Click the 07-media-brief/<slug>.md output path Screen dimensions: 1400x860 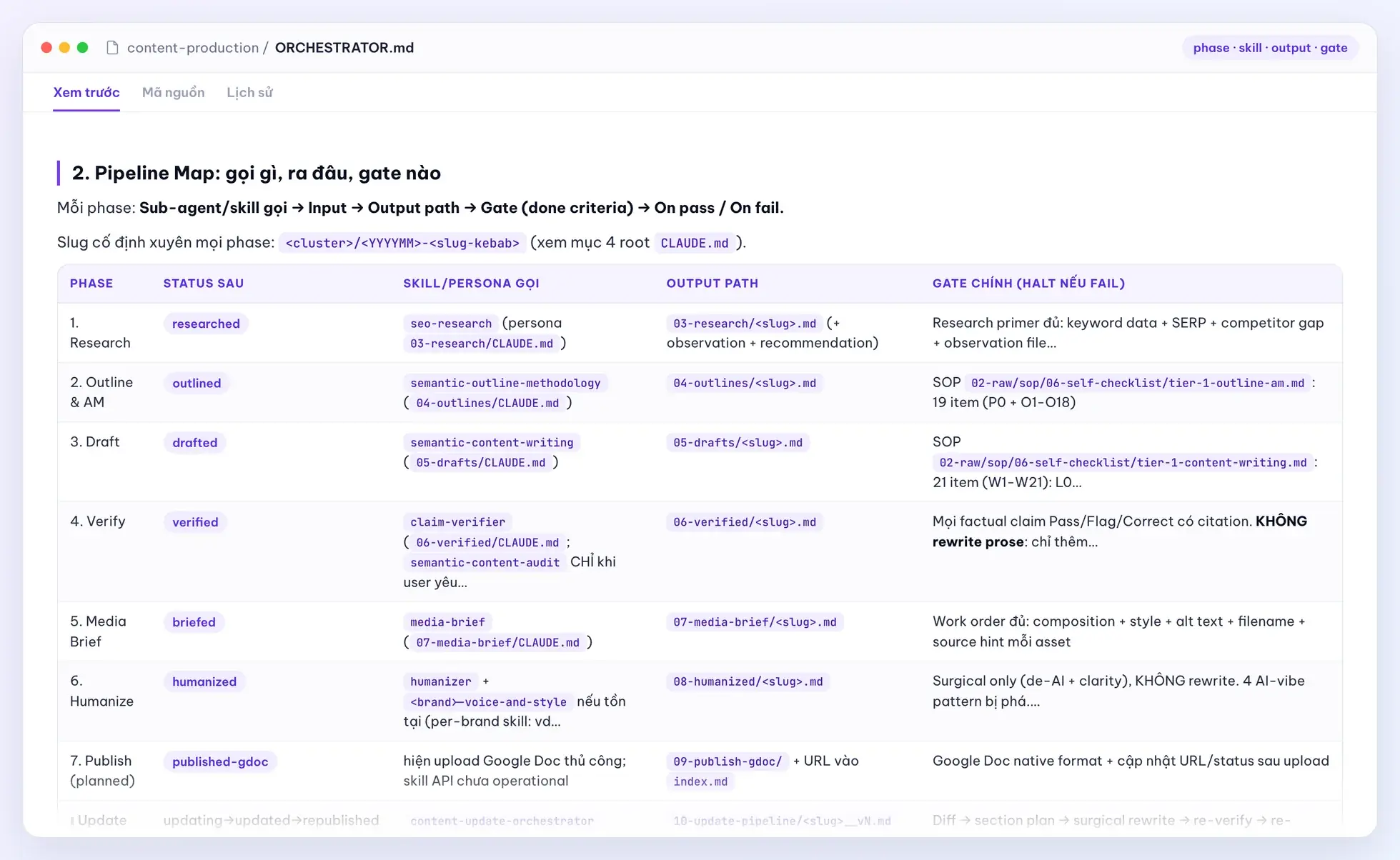click(x=755, y=622)
